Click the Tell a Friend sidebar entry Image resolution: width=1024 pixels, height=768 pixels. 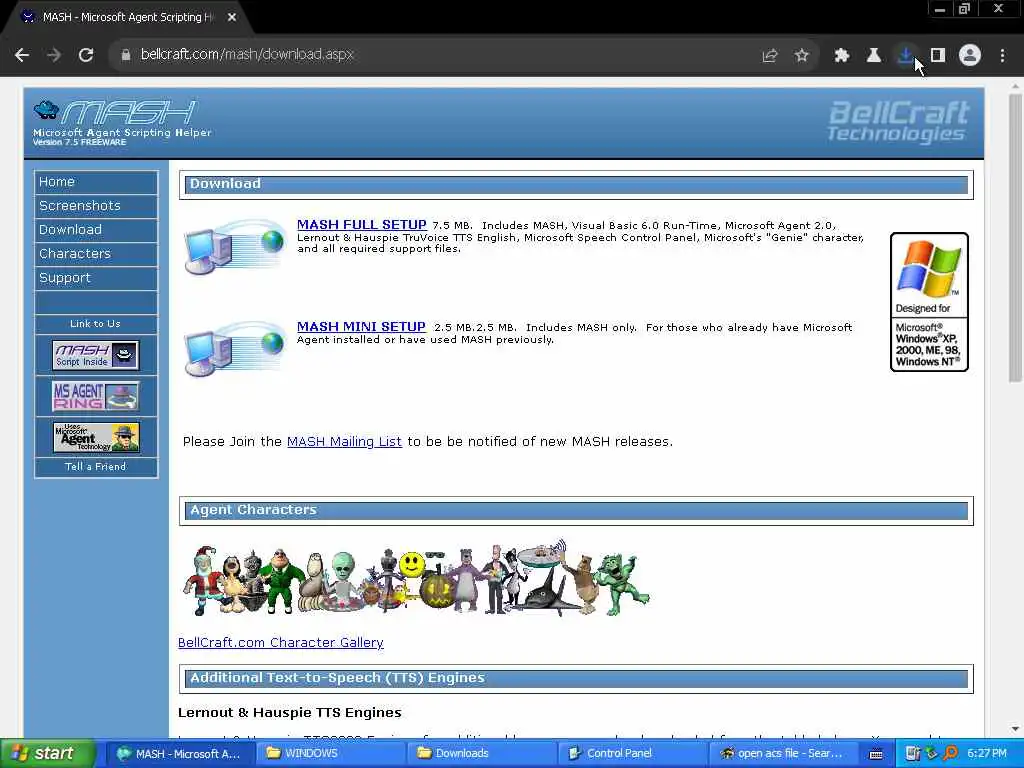95,467
